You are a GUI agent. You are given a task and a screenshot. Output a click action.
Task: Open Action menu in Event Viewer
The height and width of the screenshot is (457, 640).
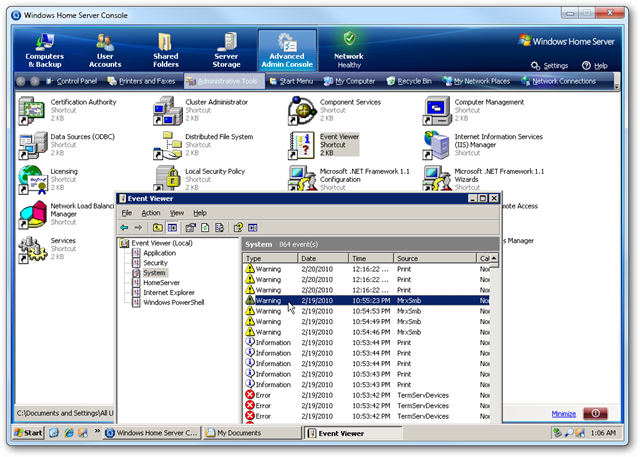(151, 213)
